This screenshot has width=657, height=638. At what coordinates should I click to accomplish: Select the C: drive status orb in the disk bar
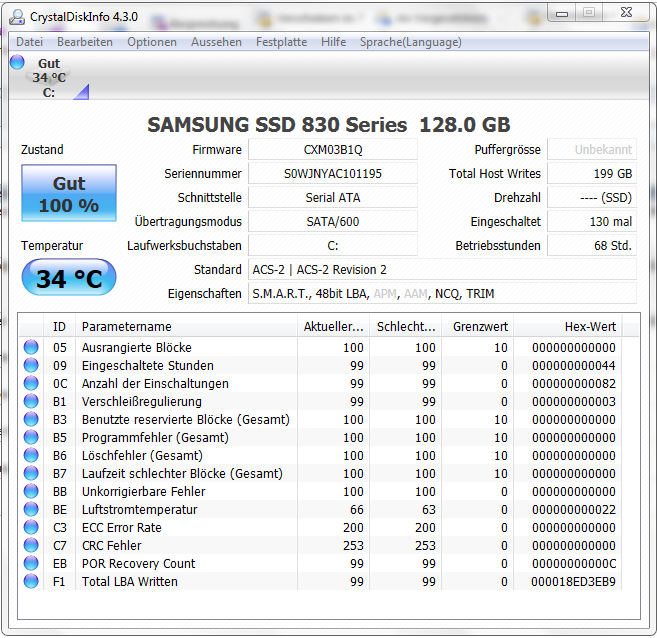tap(17, 62)
